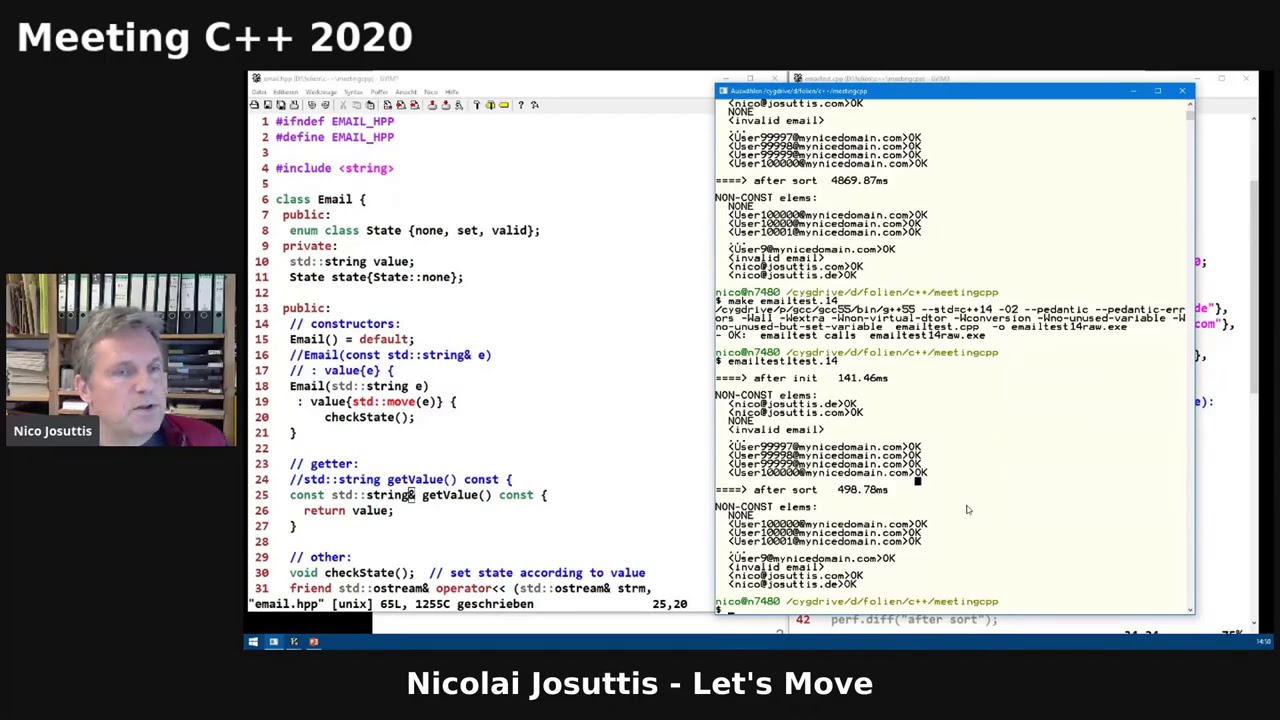Click the Find Previous toolbar icon
Image resolution: width=1280 pixels, height=720 pixels.
(414, 105)
